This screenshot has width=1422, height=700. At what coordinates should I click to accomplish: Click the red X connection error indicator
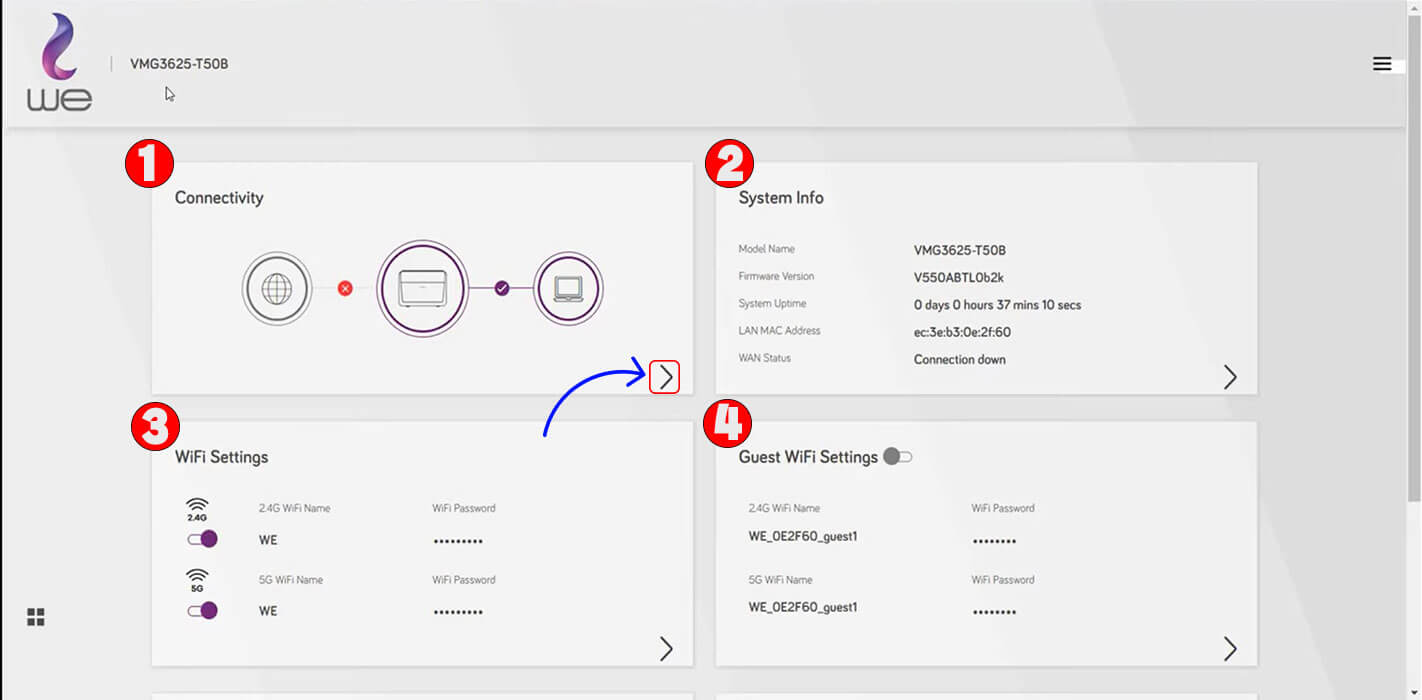345,289
